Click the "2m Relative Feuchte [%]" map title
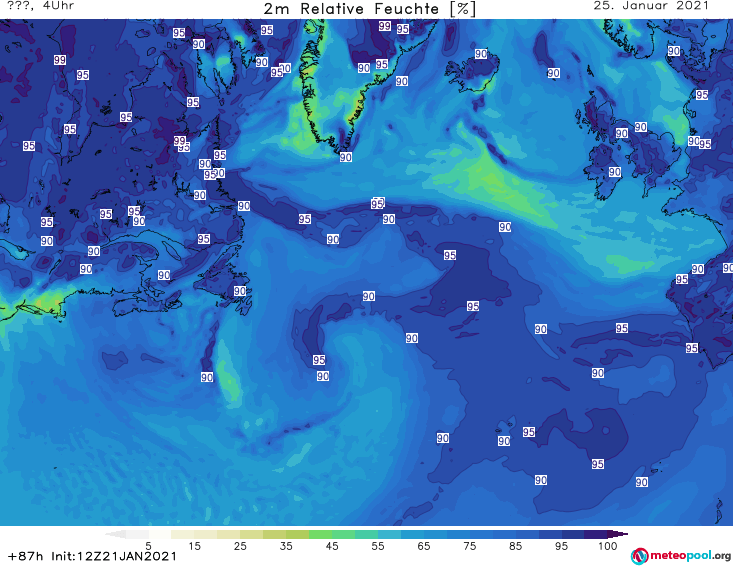This screenshot has width=733, height=566. (x=369, y=9)
